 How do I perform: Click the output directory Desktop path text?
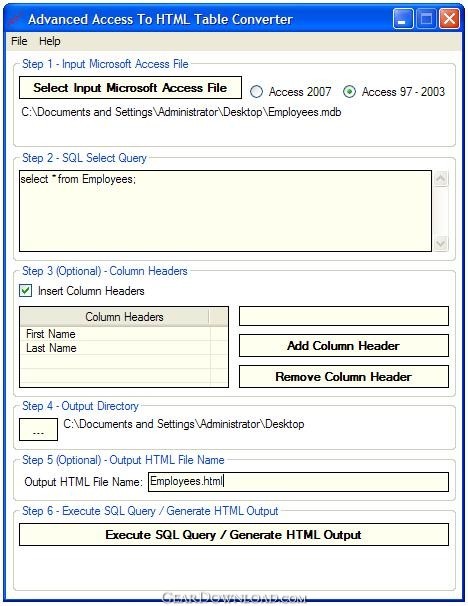[x=184, y=424]
